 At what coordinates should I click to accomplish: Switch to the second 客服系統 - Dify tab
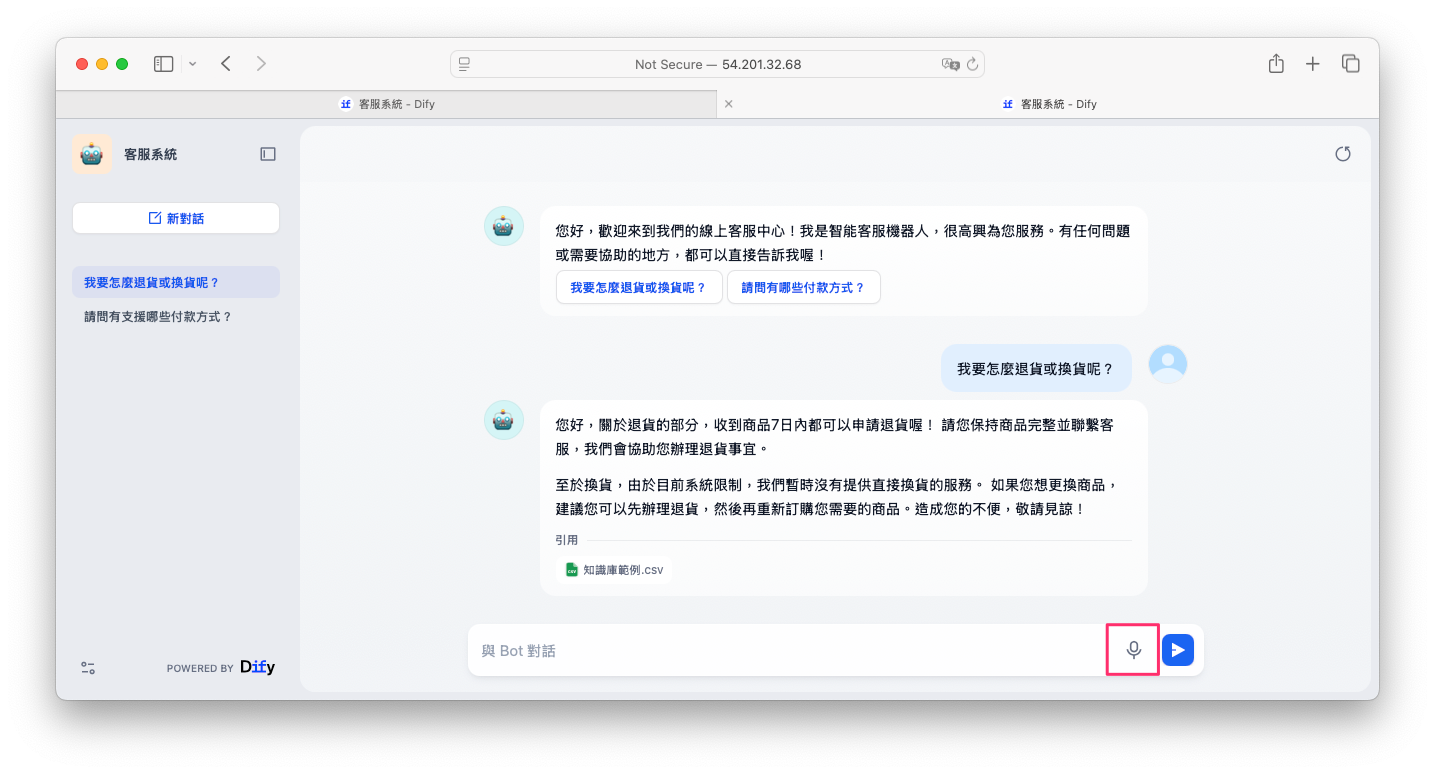pyautogui.click(x=1048, y=104)
